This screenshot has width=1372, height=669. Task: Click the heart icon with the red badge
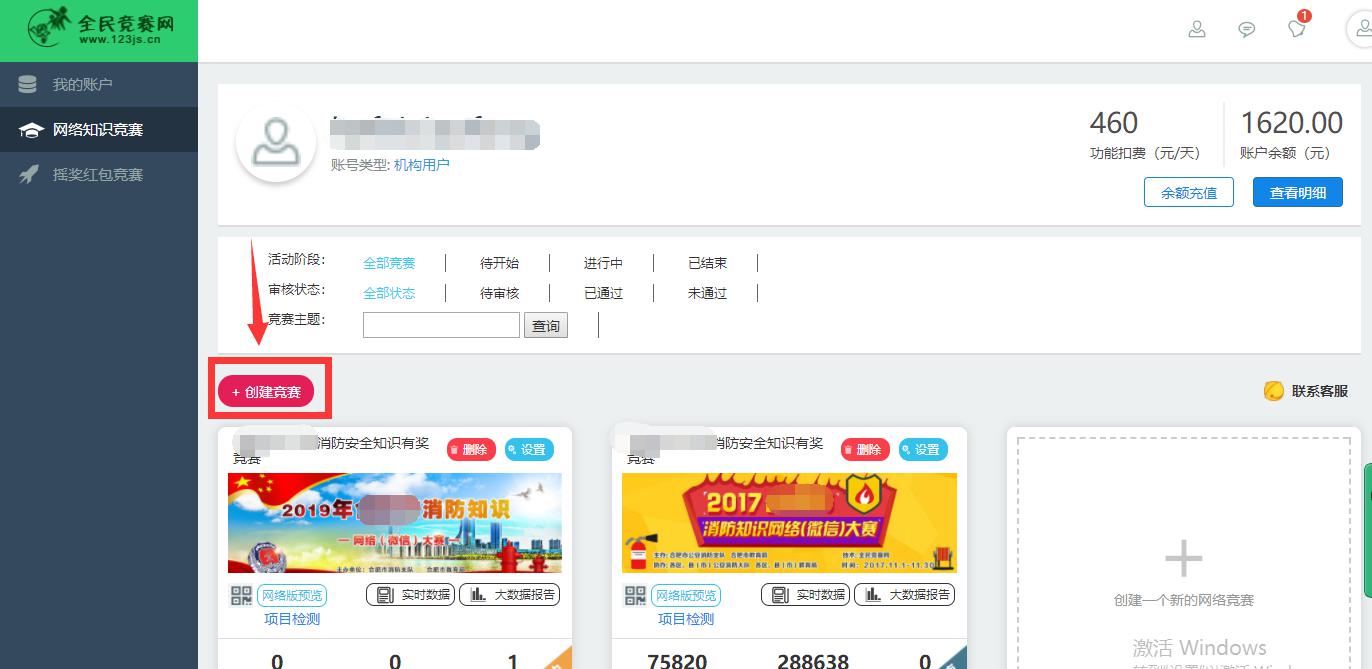pos(1297,27)
